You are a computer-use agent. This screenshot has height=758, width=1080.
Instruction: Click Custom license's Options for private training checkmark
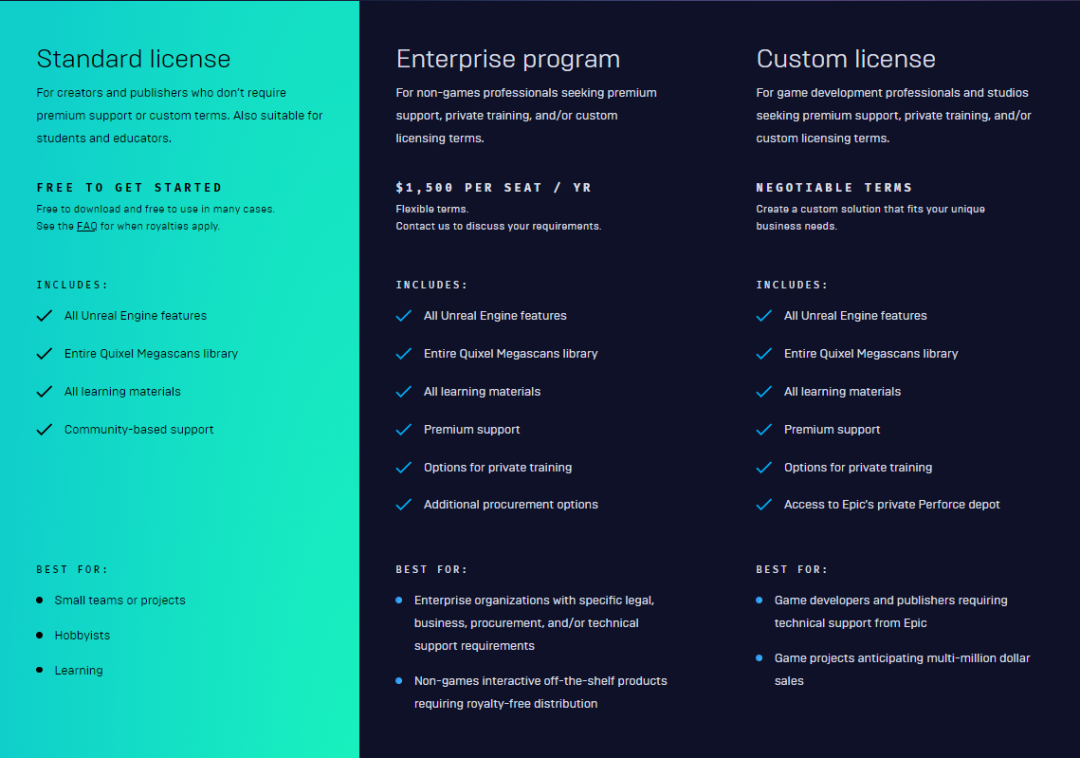pyautogui.click(x=764, y=468)
